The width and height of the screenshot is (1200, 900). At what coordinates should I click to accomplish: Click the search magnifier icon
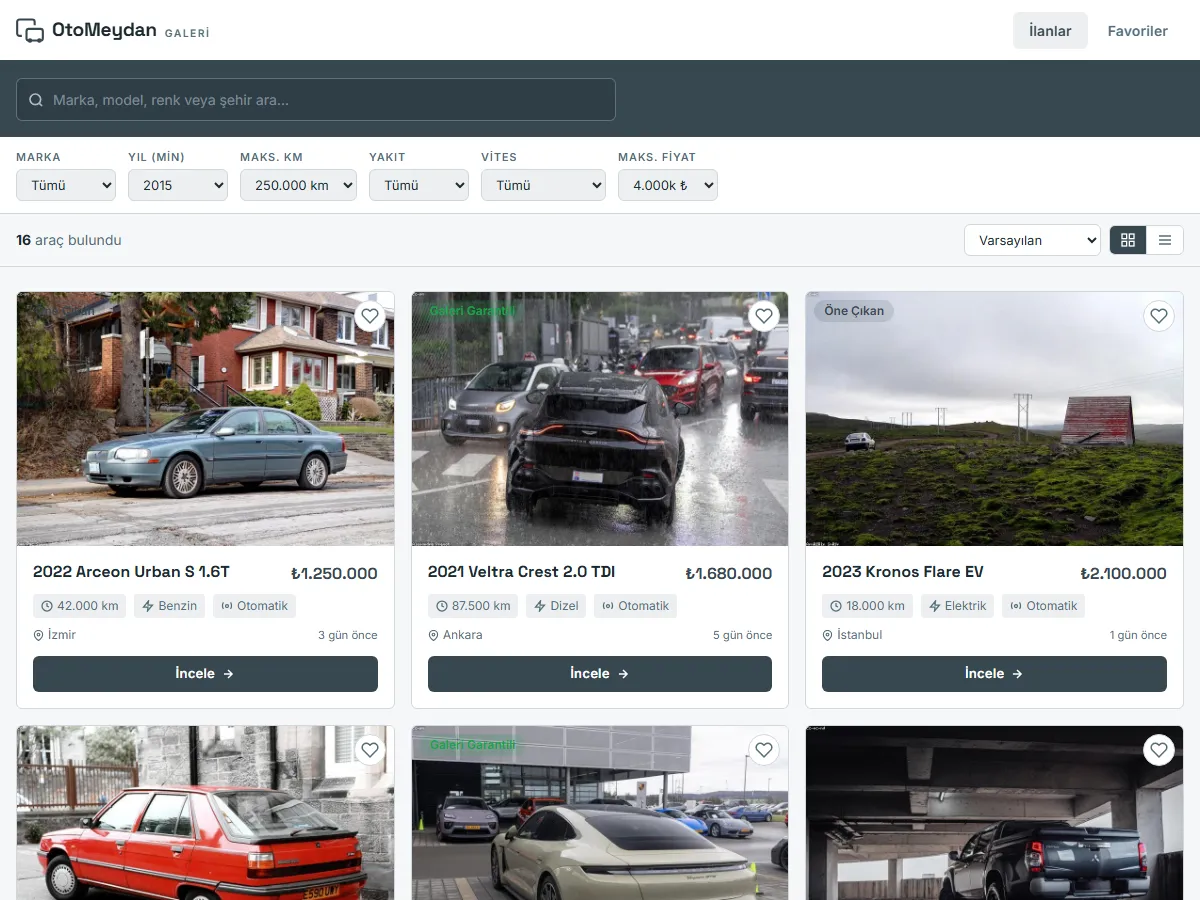pos(36,100)
